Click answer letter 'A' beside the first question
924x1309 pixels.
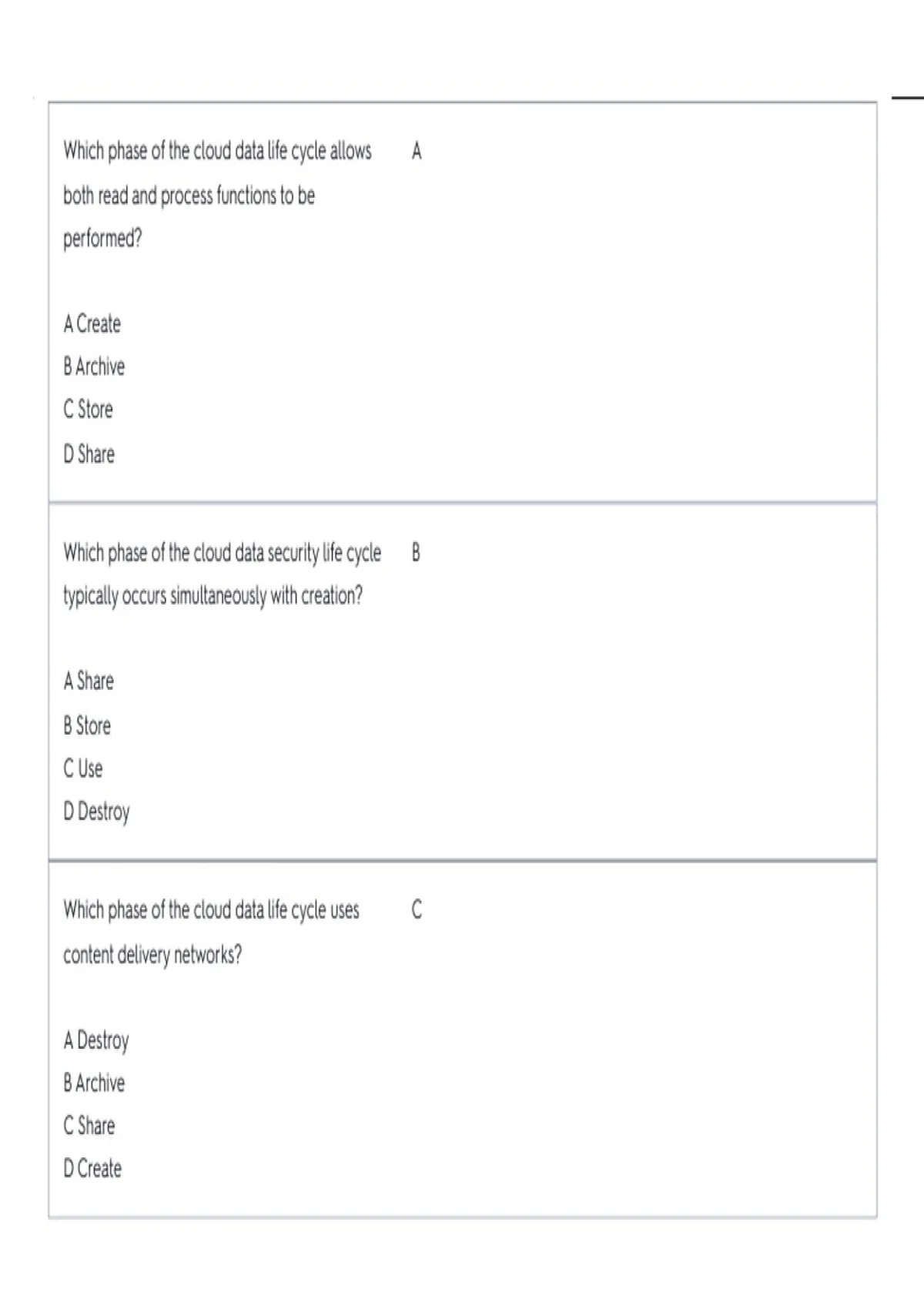(x=417, y=151)
